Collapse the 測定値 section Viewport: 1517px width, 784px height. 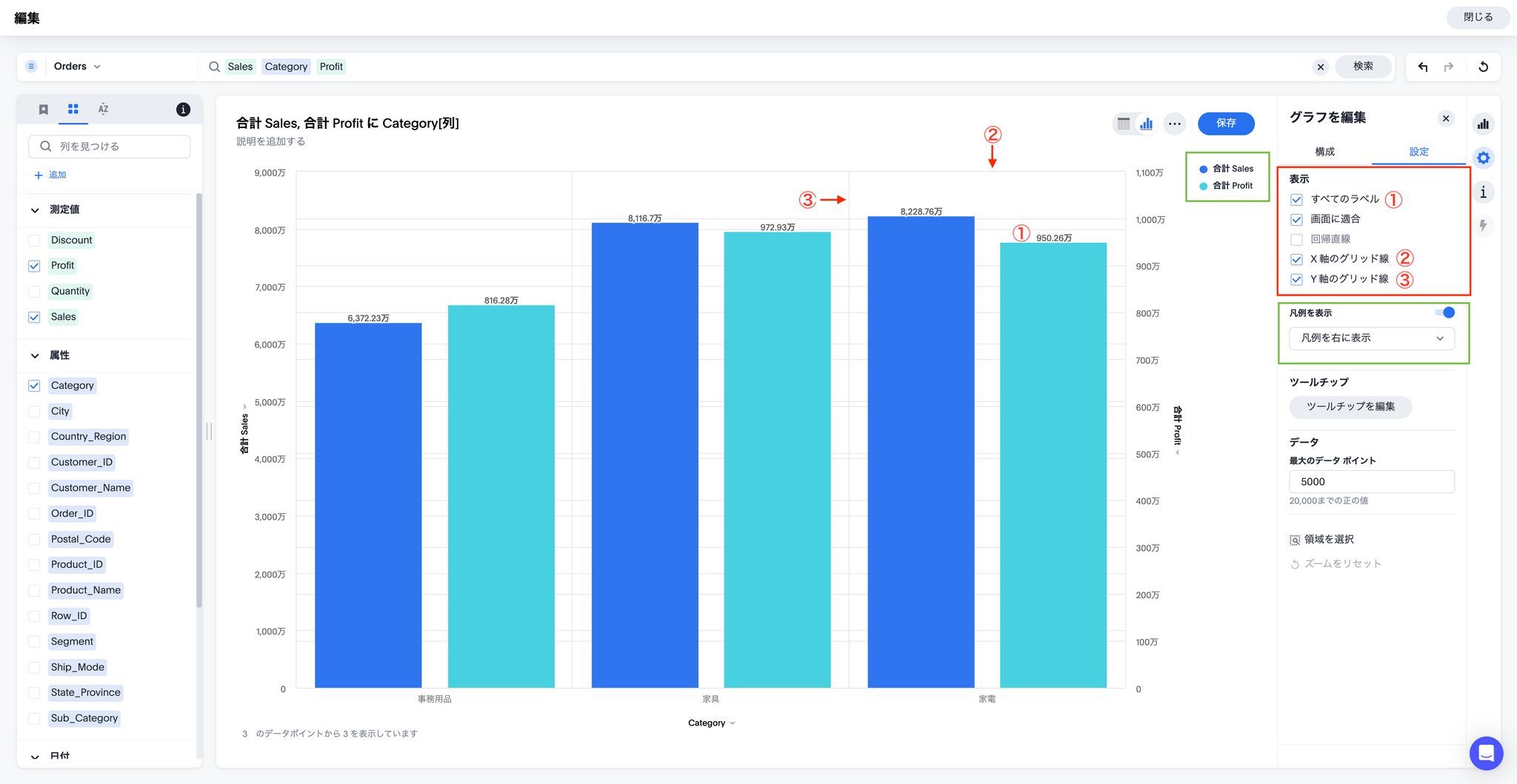(35, 210)
